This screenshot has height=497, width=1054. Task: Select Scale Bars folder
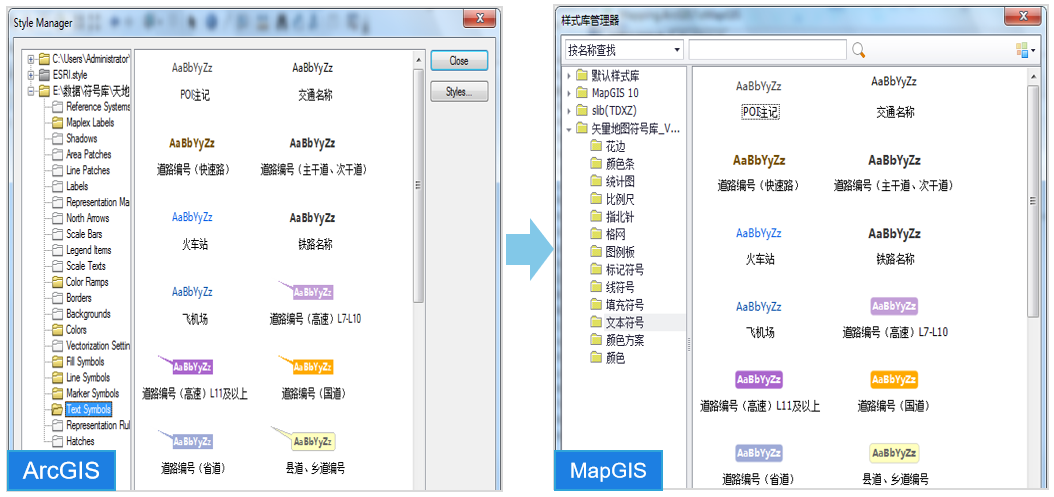point(77,234)
